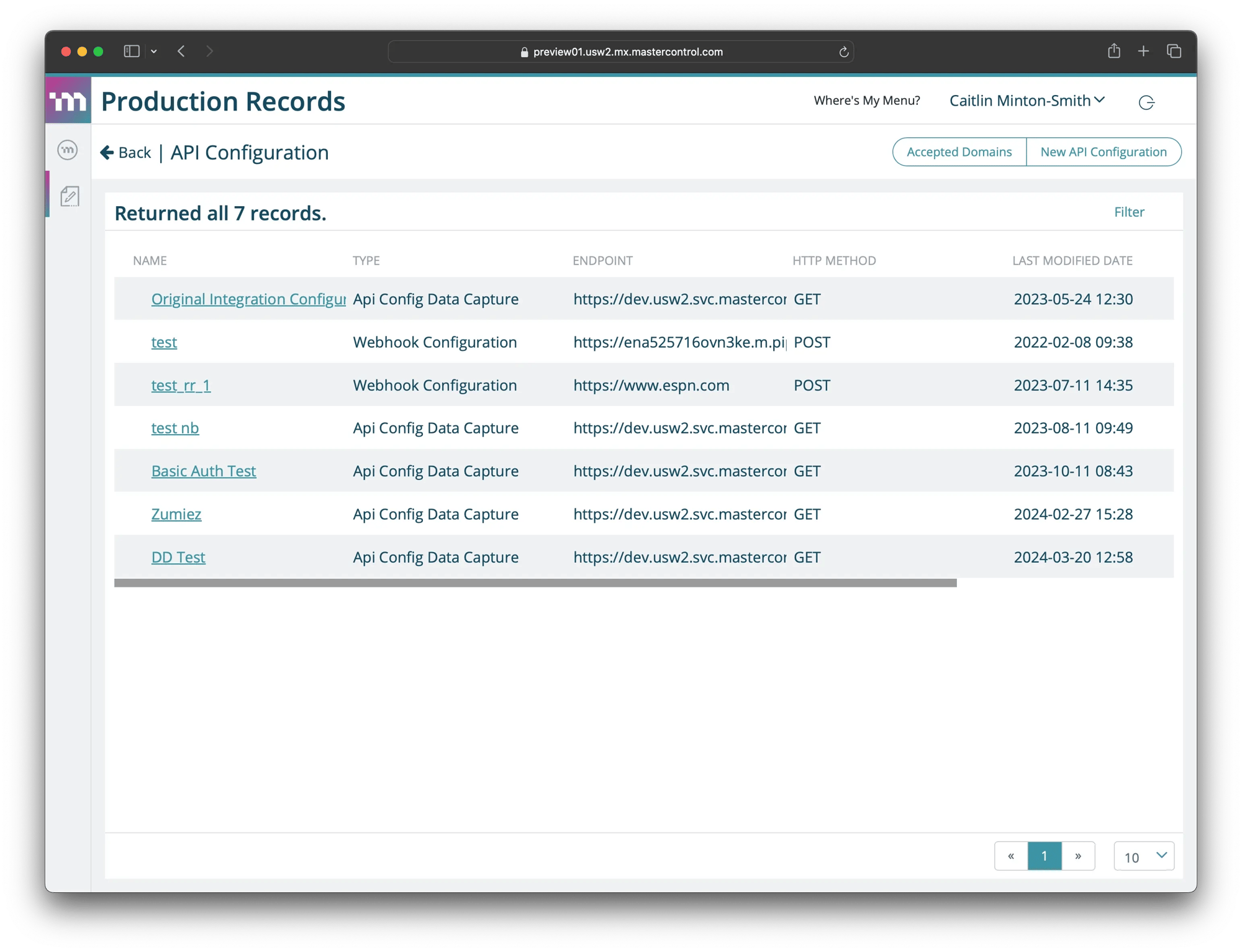Click the lock icon in address bar
This screenshot has width=1242, height=952.
click(x=524, y=52)
